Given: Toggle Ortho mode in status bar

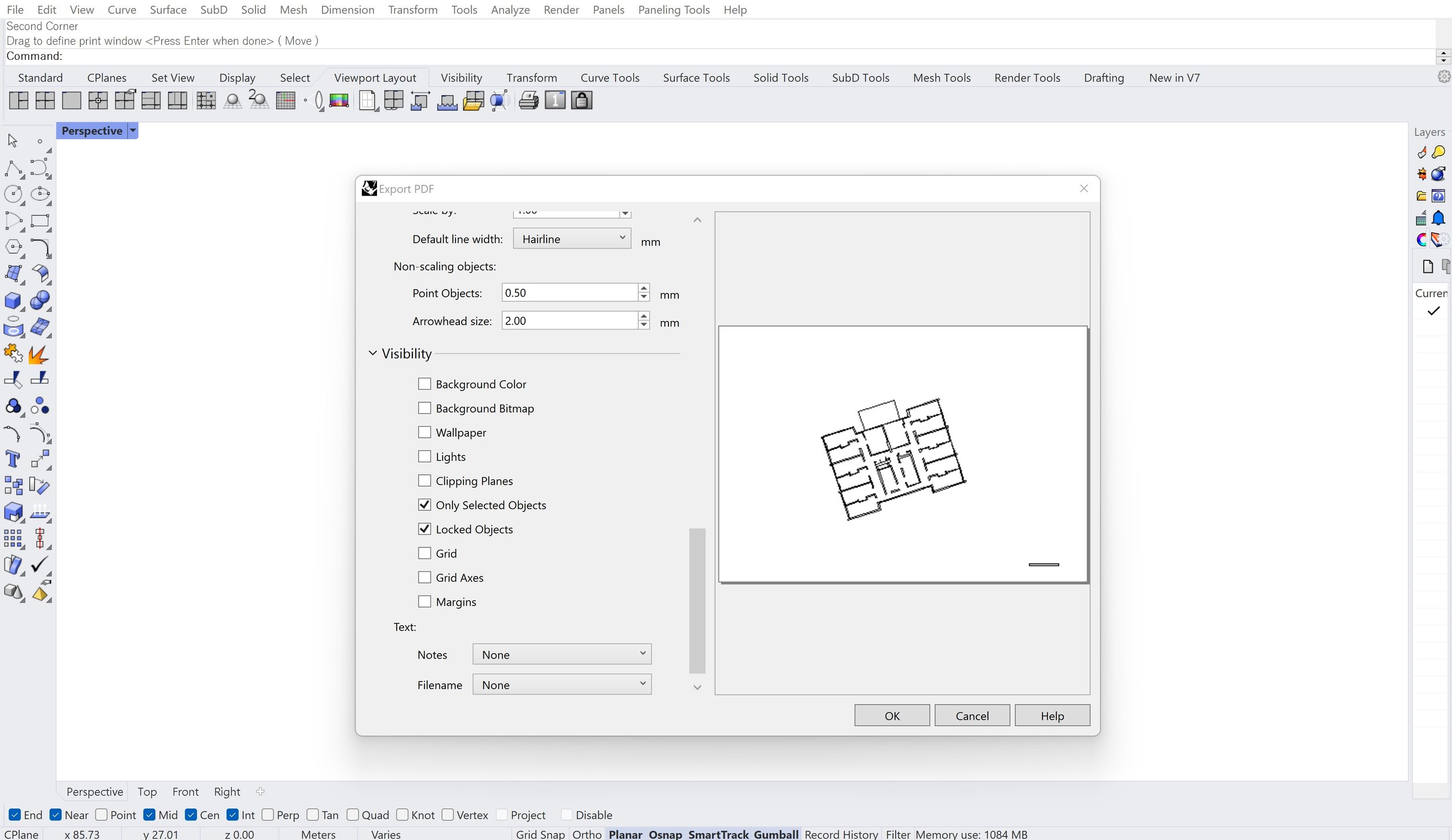Looking at the screenshot, I should [x=587, y=834].
